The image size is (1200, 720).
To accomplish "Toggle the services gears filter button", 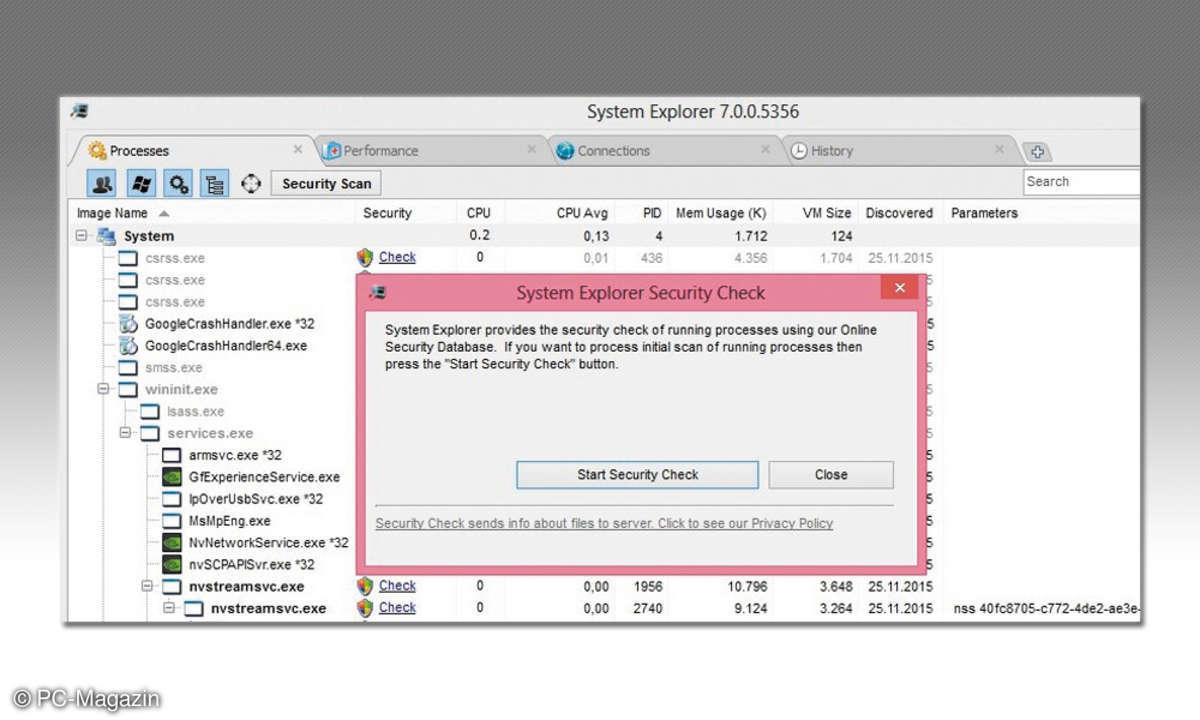I will coord(178,183).
